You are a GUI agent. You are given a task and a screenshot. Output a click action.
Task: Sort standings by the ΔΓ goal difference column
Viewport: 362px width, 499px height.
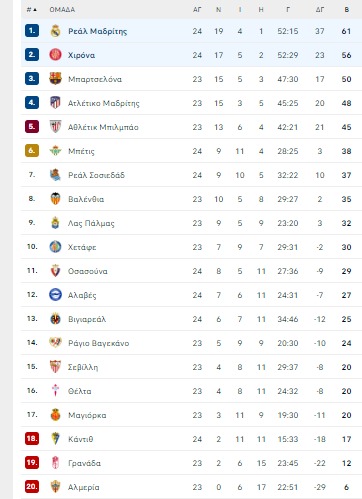pos(320,10)
